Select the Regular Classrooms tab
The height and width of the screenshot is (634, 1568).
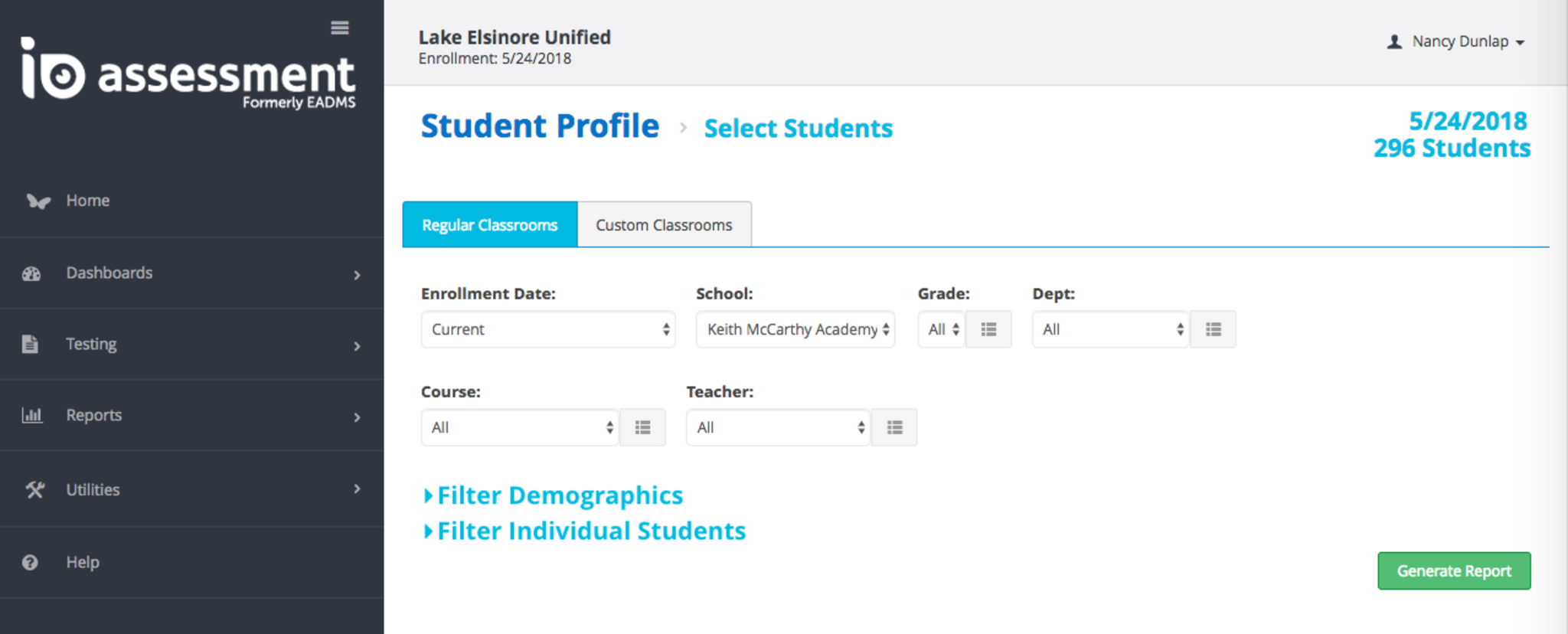(489, 225)
